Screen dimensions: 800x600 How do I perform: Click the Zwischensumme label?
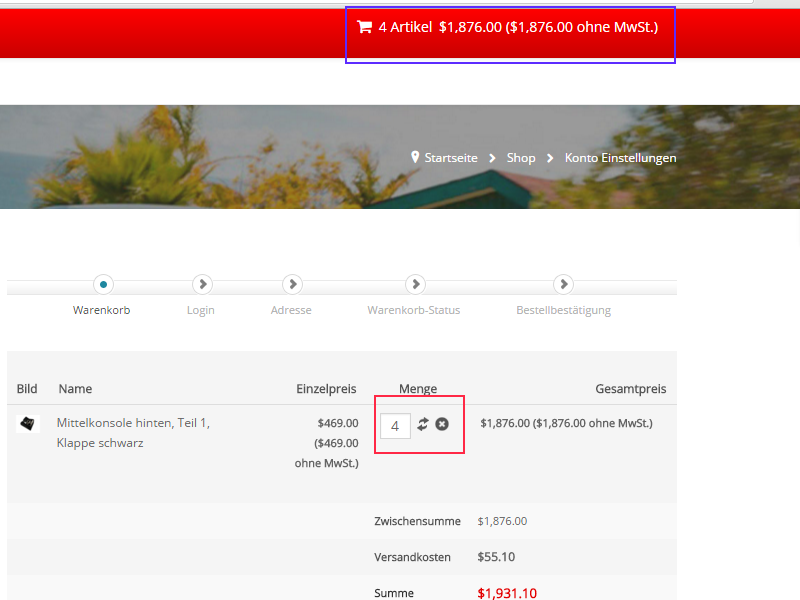(x=417, y=521)
